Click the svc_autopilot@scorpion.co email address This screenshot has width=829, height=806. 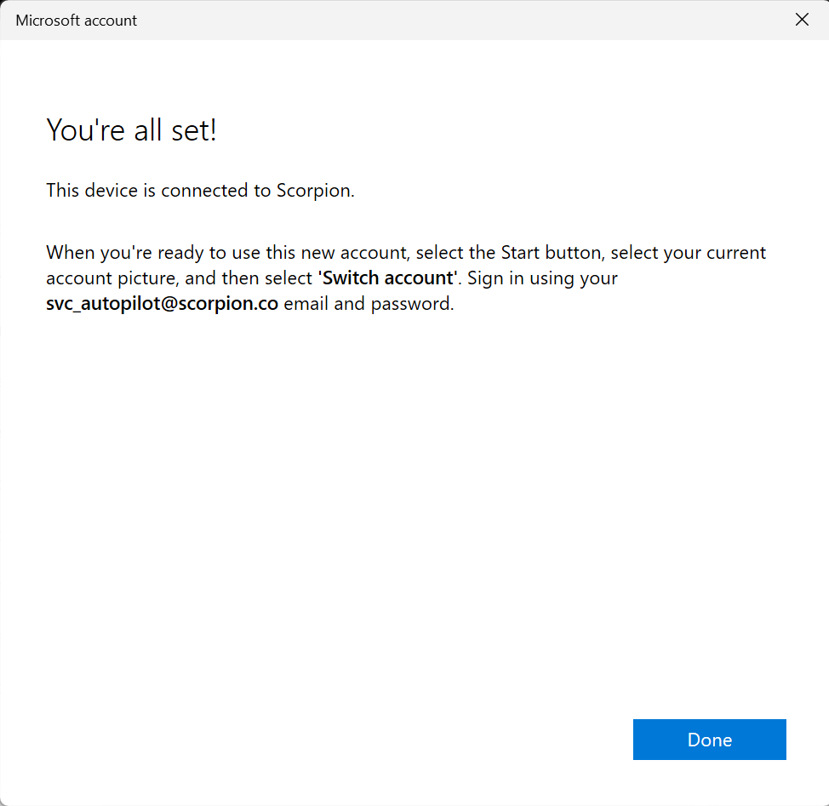tap(162, 304)
